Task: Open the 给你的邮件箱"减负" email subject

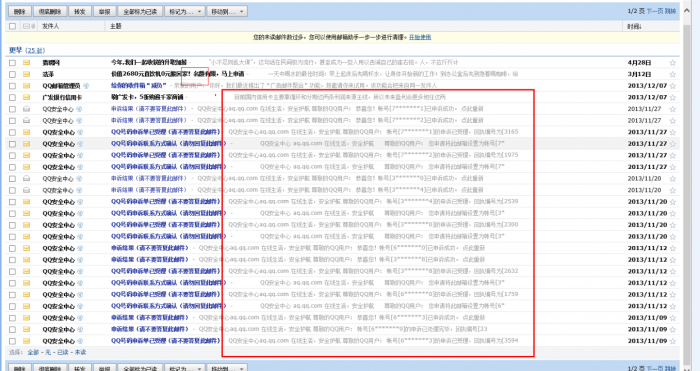Action: [139, 86]
